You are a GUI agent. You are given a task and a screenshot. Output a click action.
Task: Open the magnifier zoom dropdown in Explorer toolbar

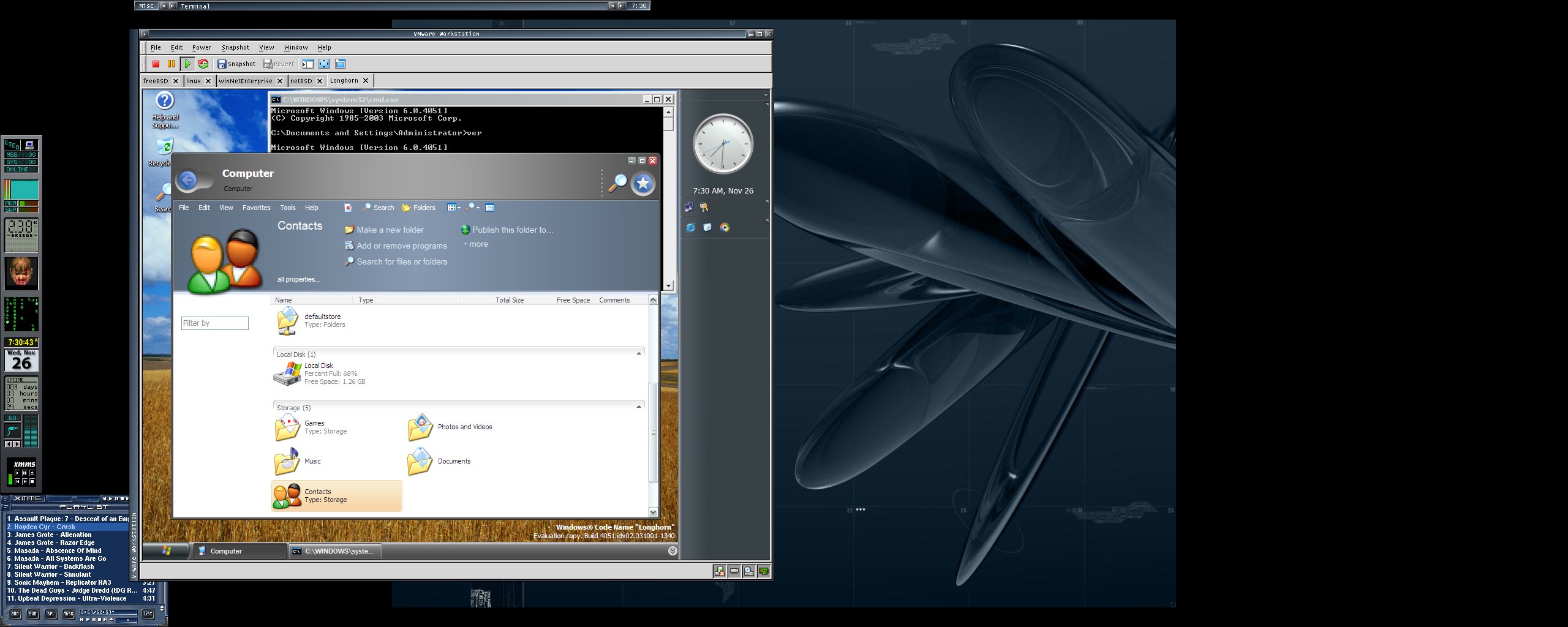(472, 208)
